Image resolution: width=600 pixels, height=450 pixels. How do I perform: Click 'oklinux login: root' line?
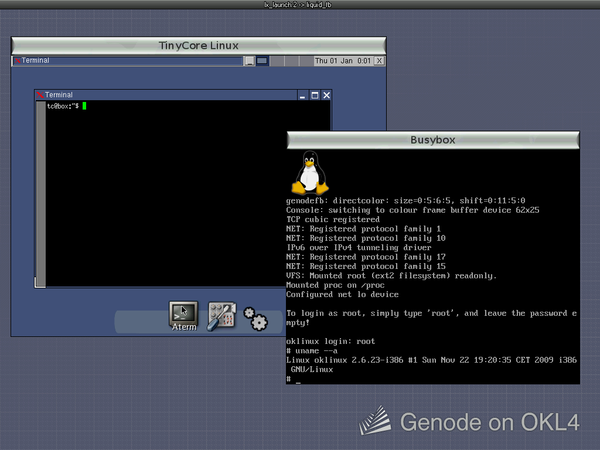click(331, 341)
